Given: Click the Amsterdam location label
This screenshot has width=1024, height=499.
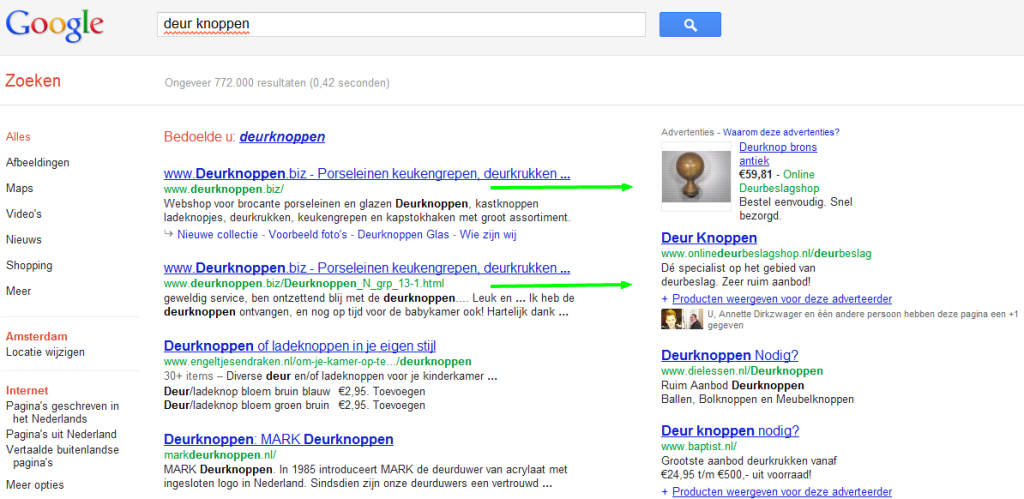Looking at the screenshot, I should [37, 336].
